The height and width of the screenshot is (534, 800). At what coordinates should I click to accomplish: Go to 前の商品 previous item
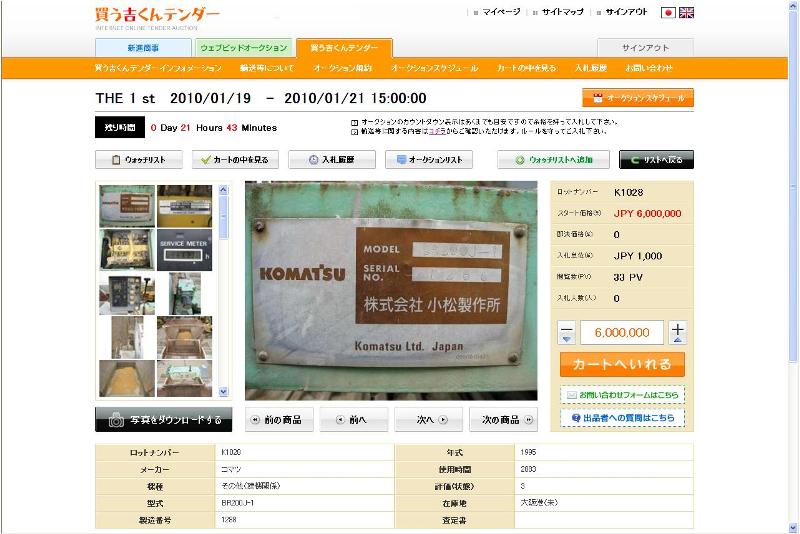(x=279, y=420)
